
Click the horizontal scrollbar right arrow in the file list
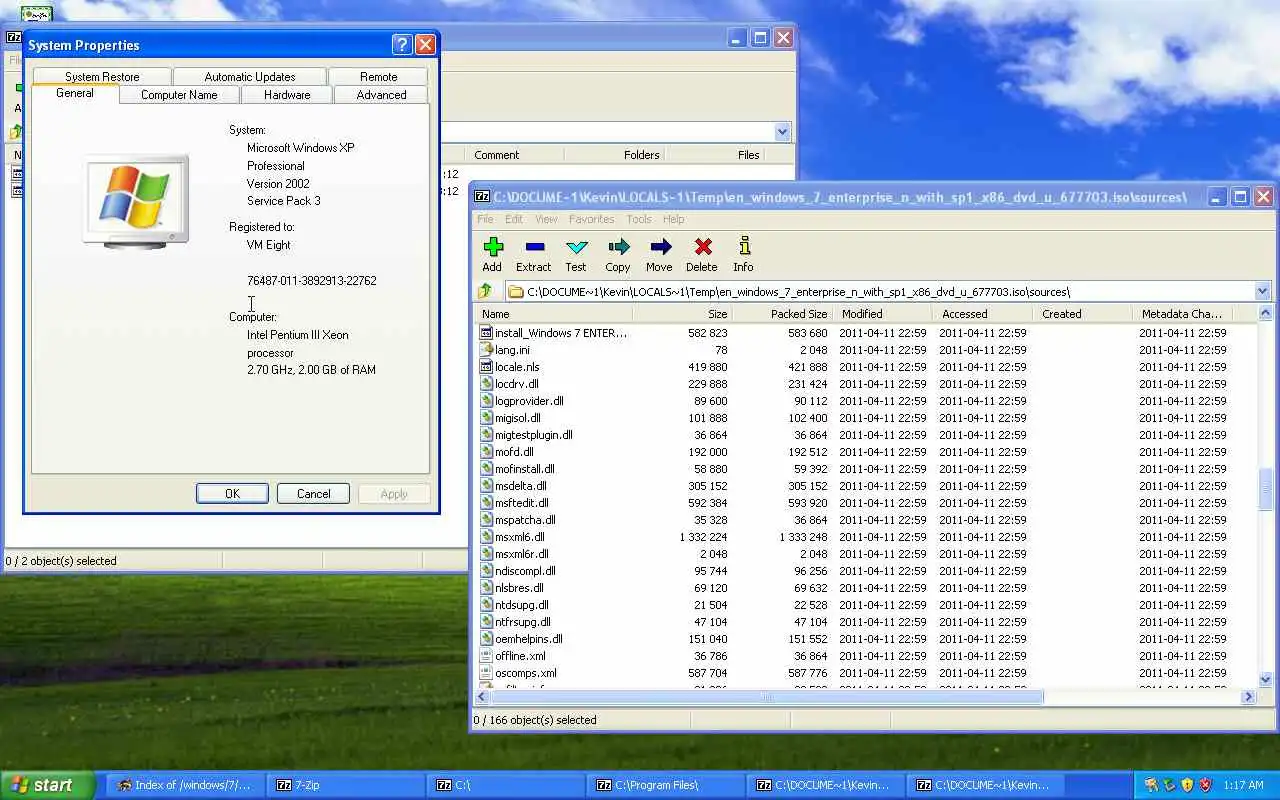point(1248,697)
